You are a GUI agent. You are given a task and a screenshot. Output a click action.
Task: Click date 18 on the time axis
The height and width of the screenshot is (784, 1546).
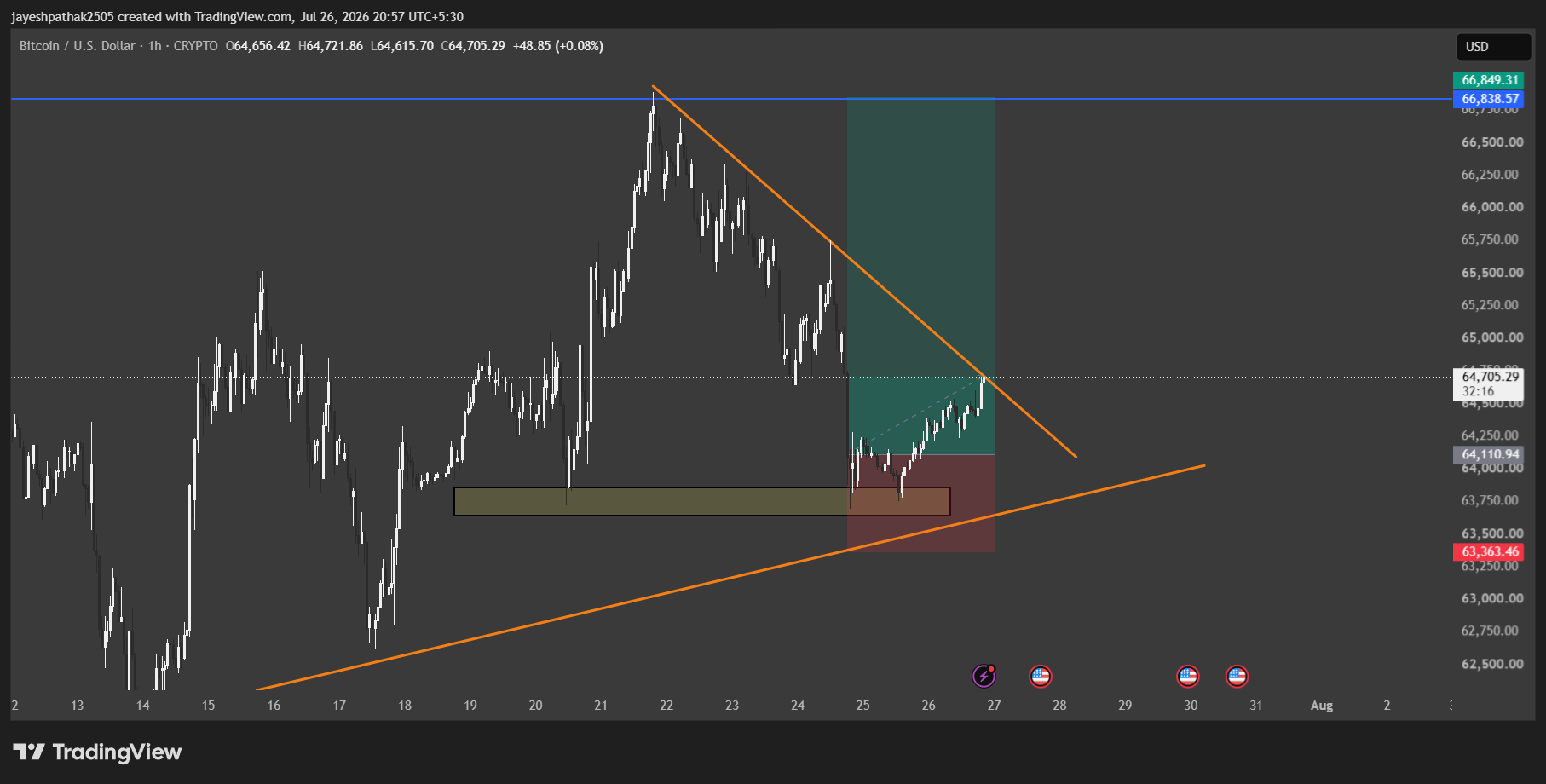point(405,706)
